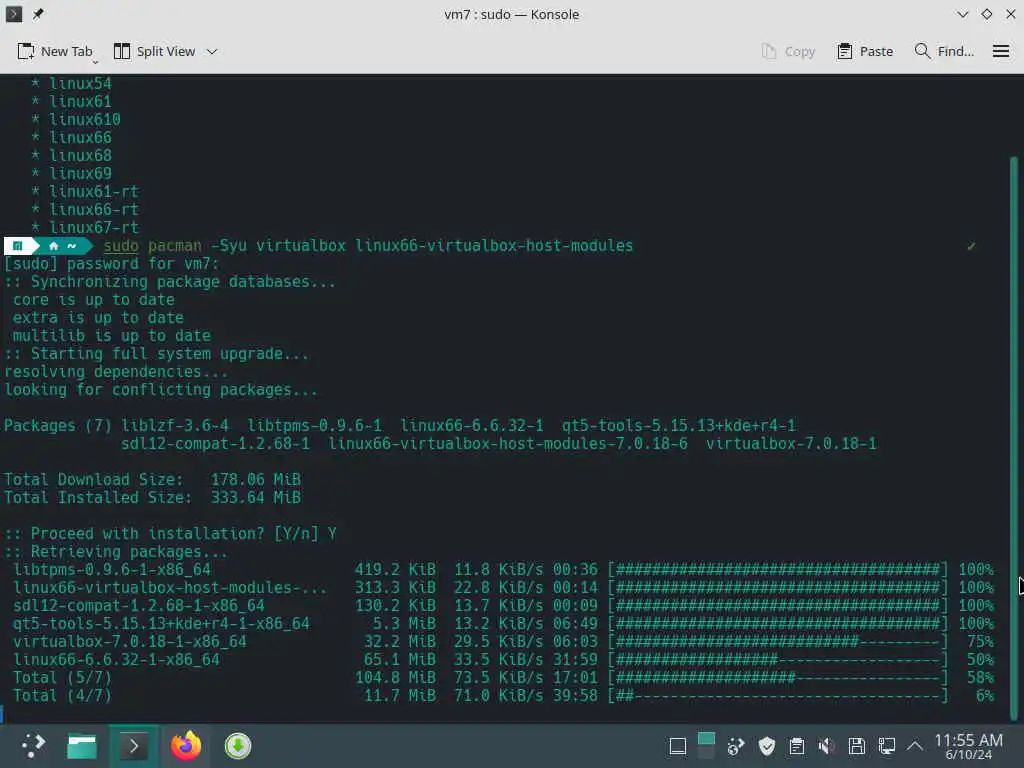
Task: Click 'Total Installed Size: 333.64 MiB' line
Action: coord(152,498)
